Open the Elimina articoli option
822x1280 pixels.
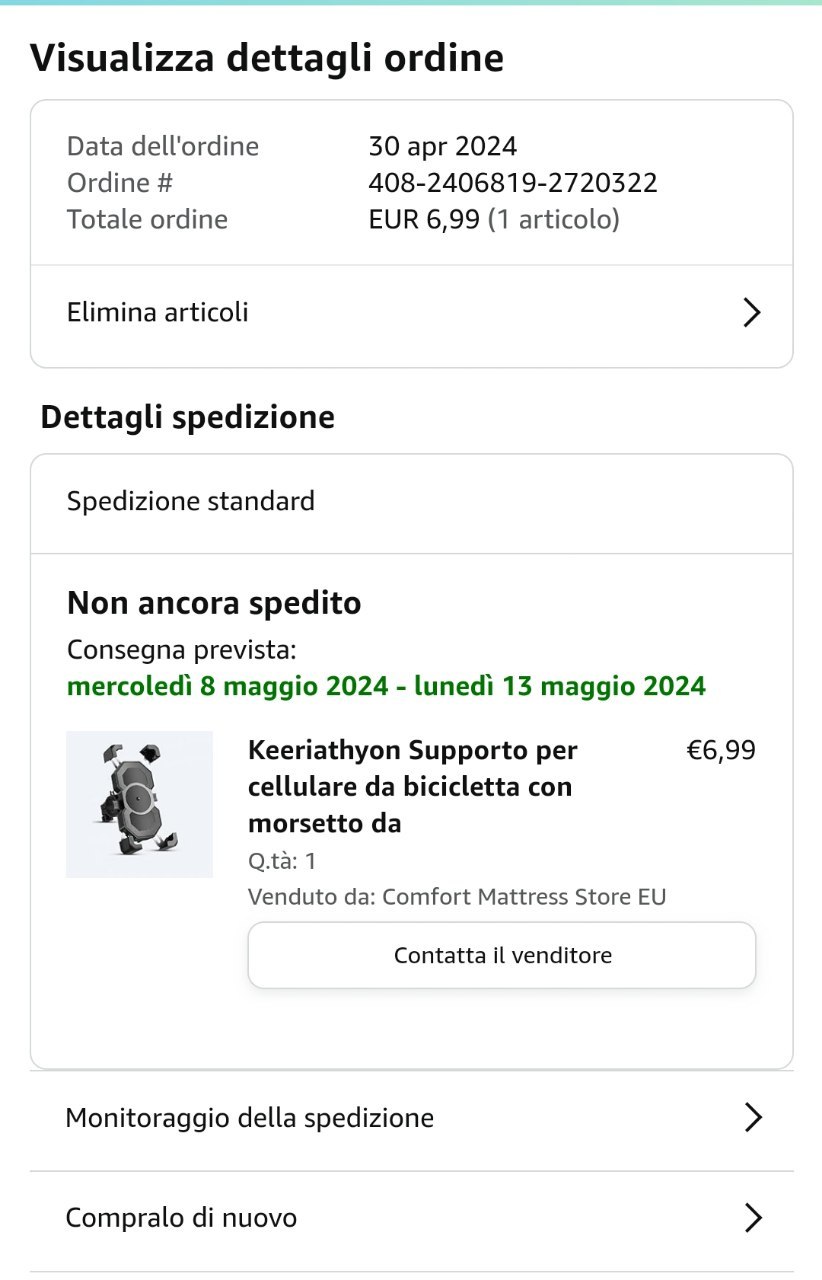click(158, 313)
